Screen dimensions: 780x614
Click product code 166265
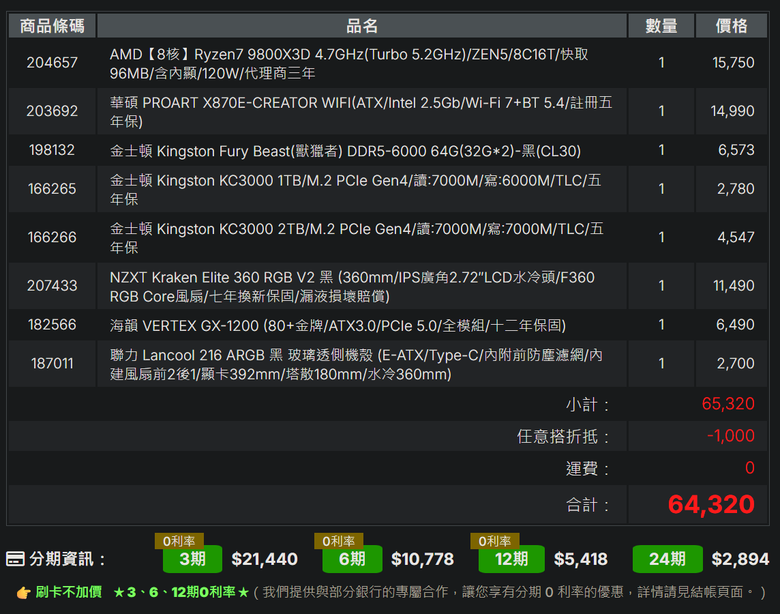pos(52,189)
